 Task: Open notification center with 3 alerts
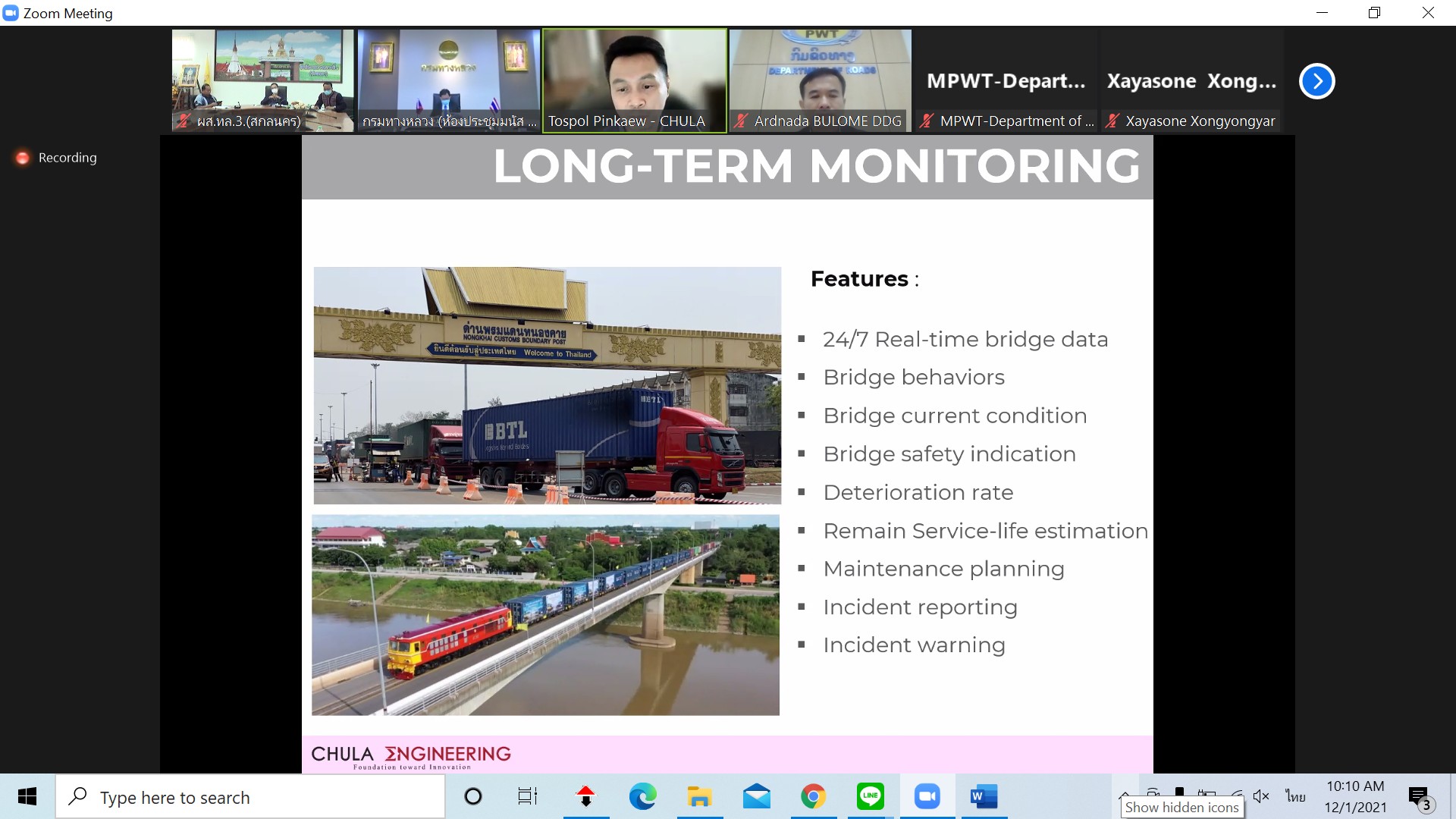1420,797
